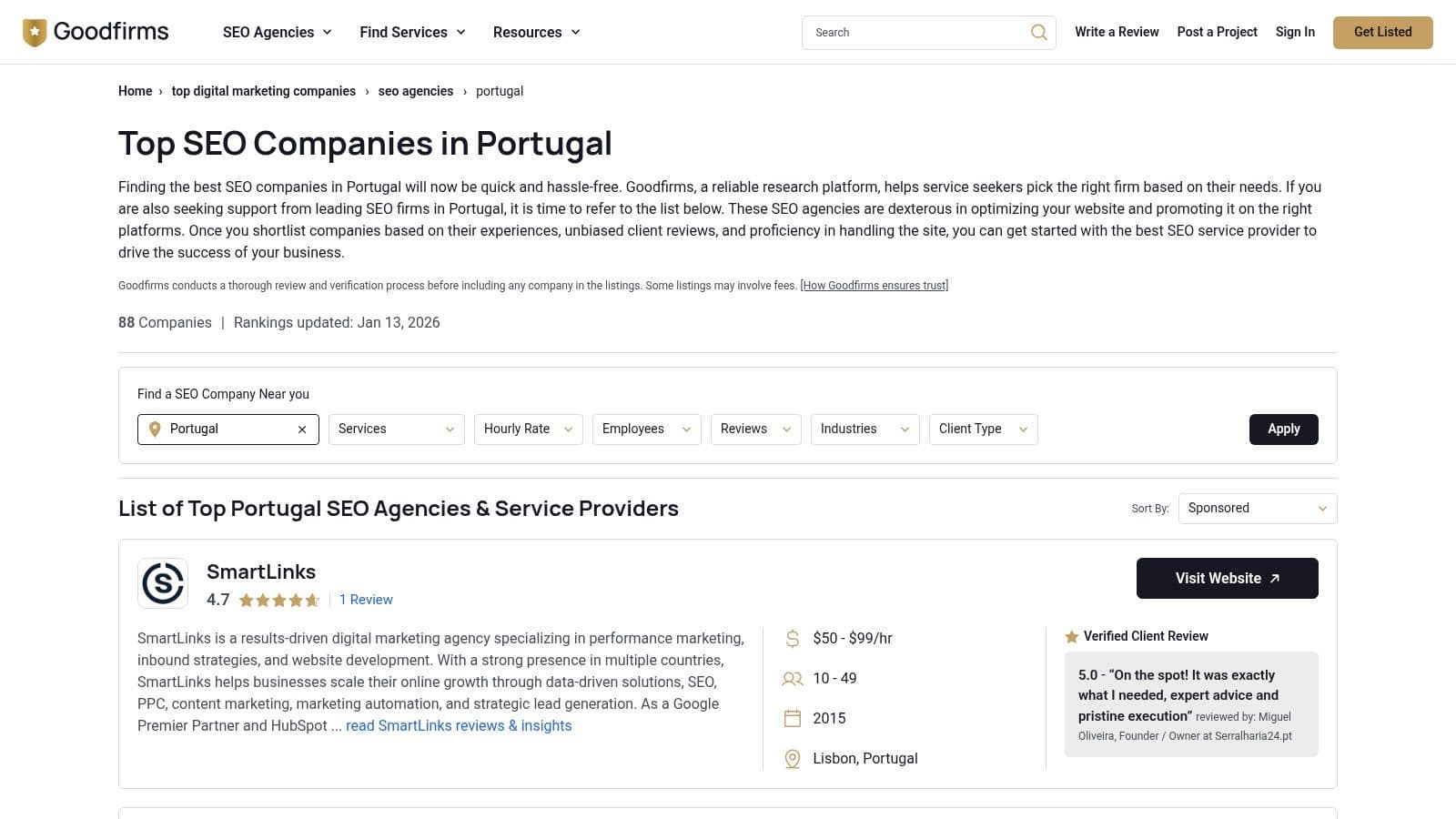Open the SEO Agencies menu
Viewport: 1456px width, 819px height.
pos(277,33)
